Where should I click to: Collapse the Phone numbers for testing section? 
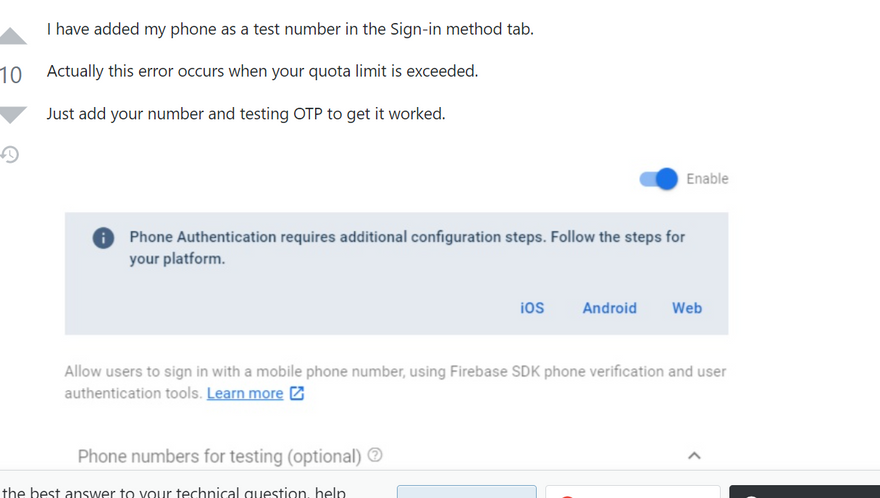pyautogui.click(x=694, y=455)
